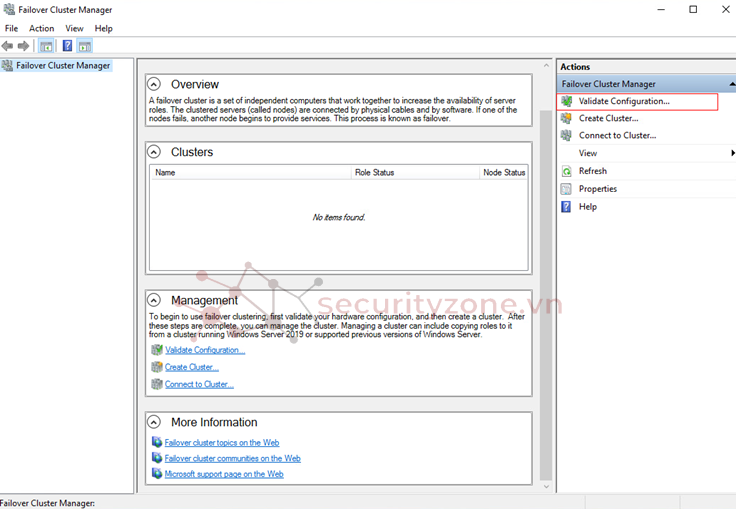Collapse the More Information section

pyautogui.click(x=154, y=422)
